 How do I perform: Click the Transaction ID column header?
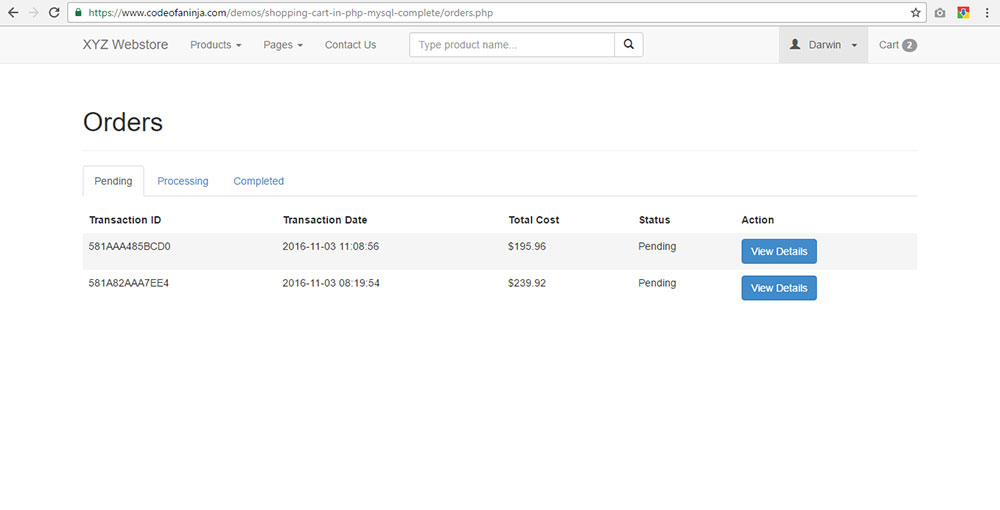(125, 220)
